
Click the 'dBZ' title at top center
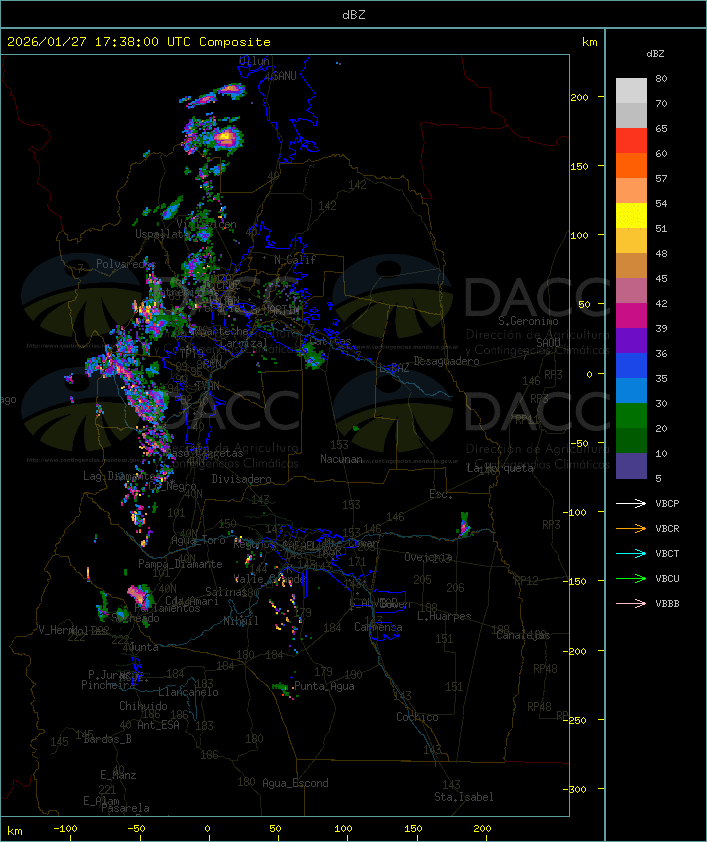tap(354, 15)
